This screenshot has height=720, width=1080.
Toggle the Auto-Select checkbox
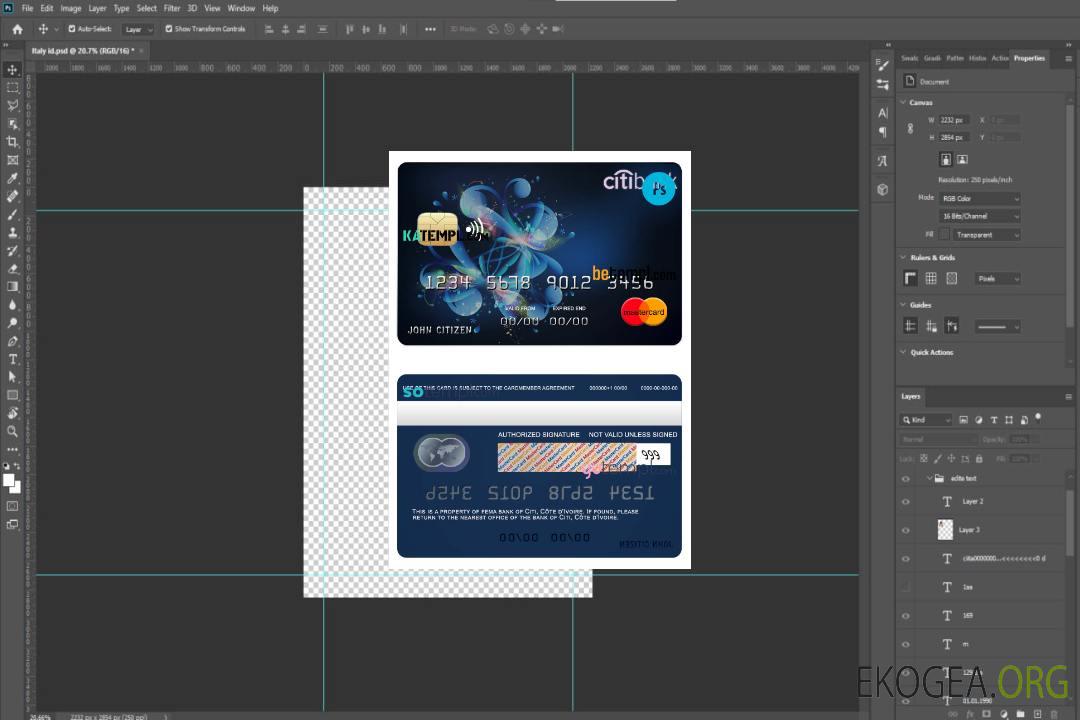(72, 29)
